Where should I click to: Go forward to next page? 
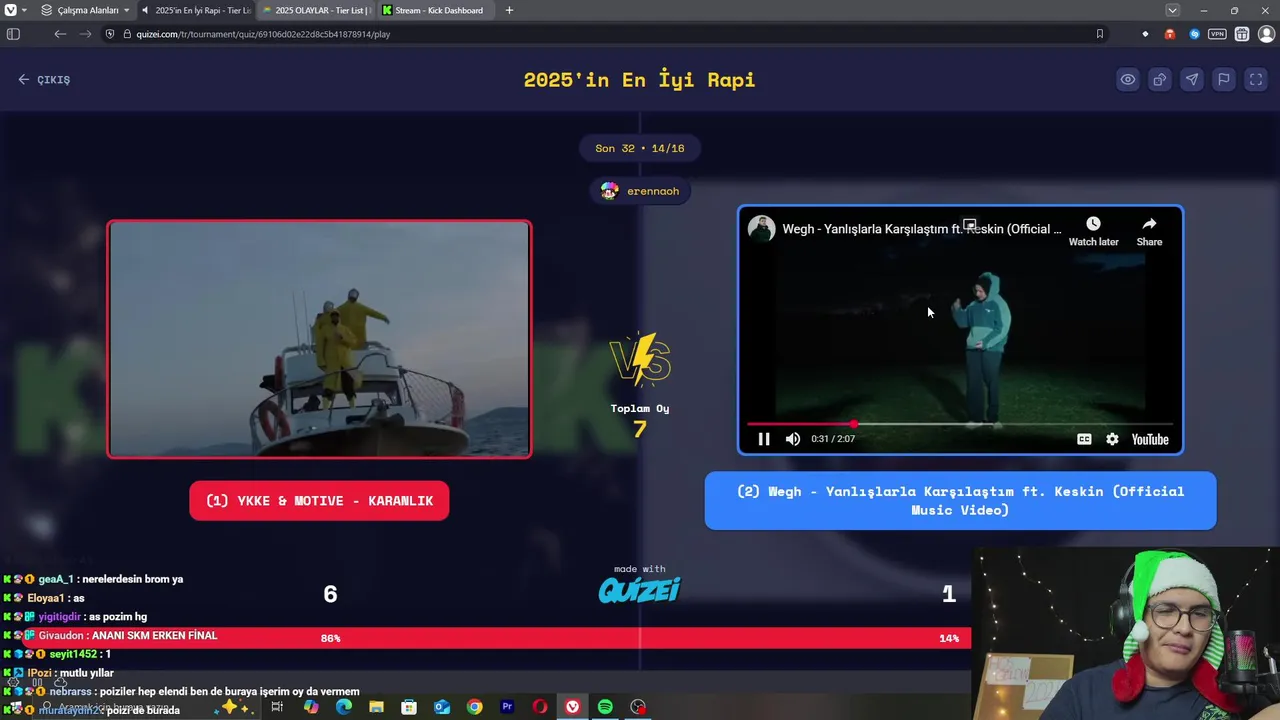click(x=85, y=34)
